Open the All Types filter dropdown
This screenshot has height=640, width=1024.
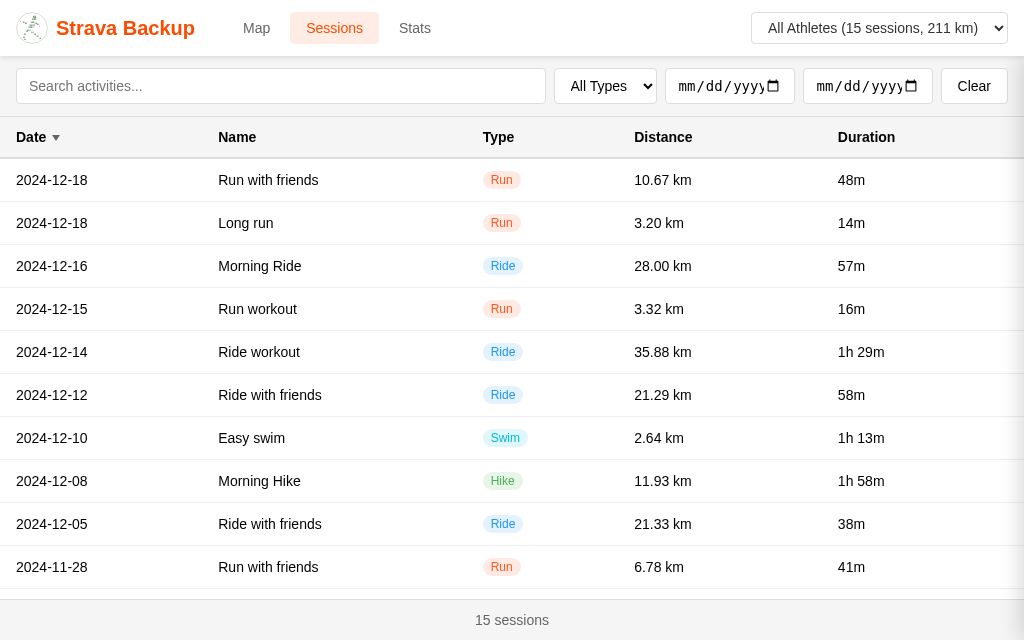(x=605, y=86)
